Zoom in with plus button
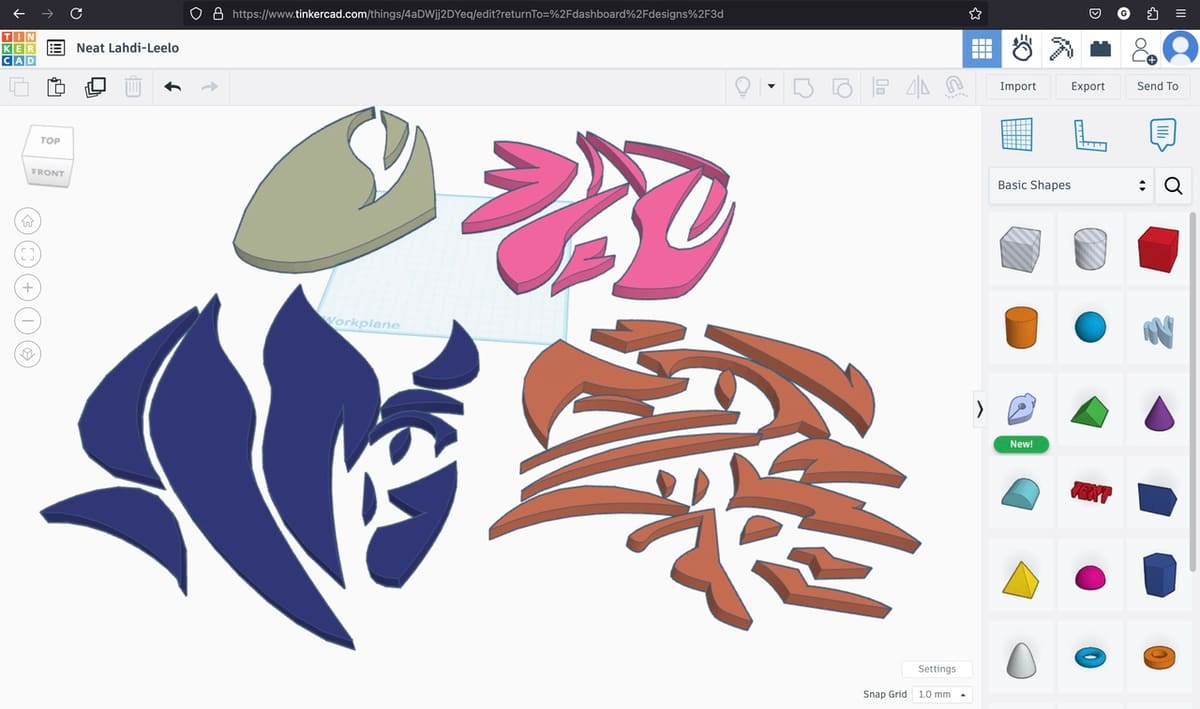 (27, 288)
